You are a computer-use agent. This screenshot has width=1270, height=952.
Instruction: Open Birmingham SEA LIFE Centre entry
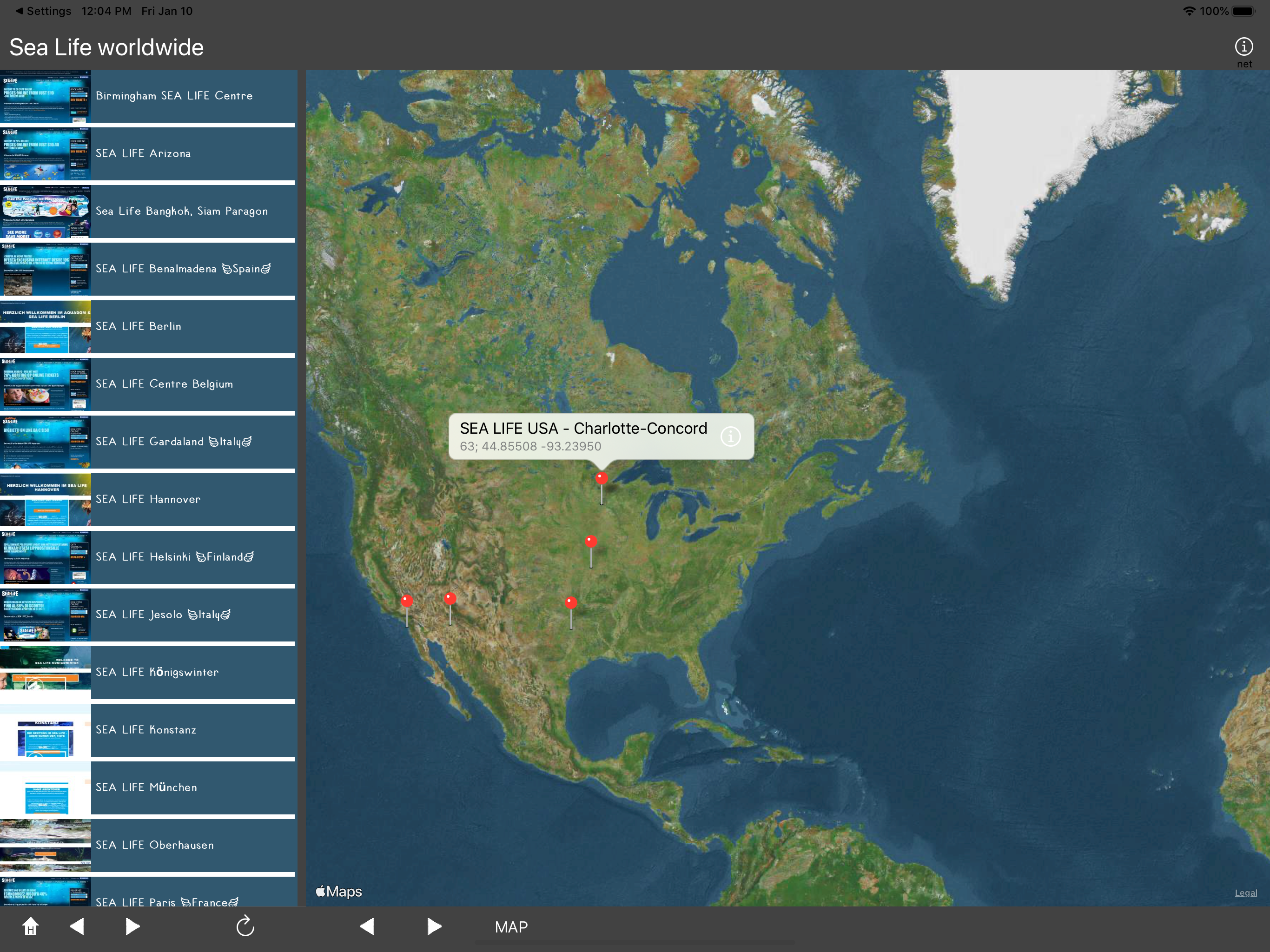(147, 96)
